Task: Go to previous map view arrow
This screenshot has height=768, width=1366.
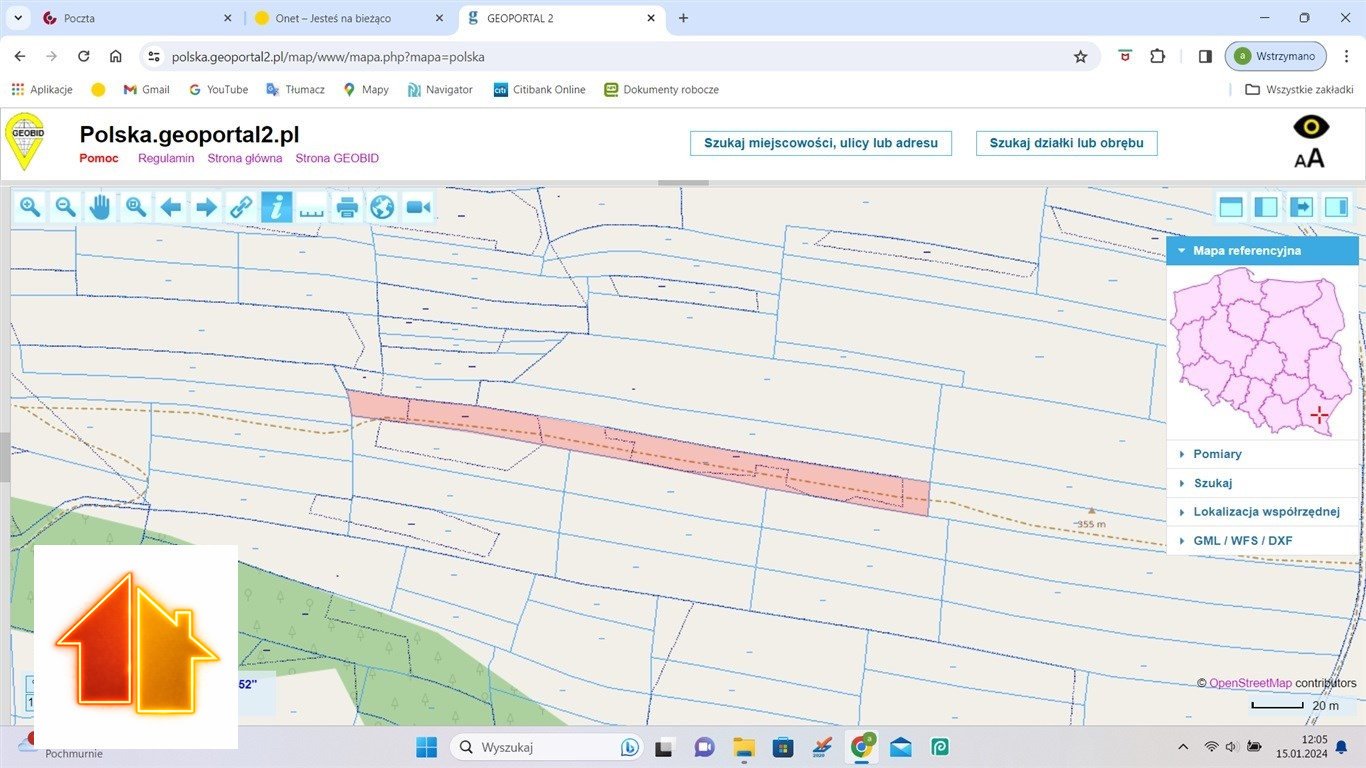Action: coord(171,207)
